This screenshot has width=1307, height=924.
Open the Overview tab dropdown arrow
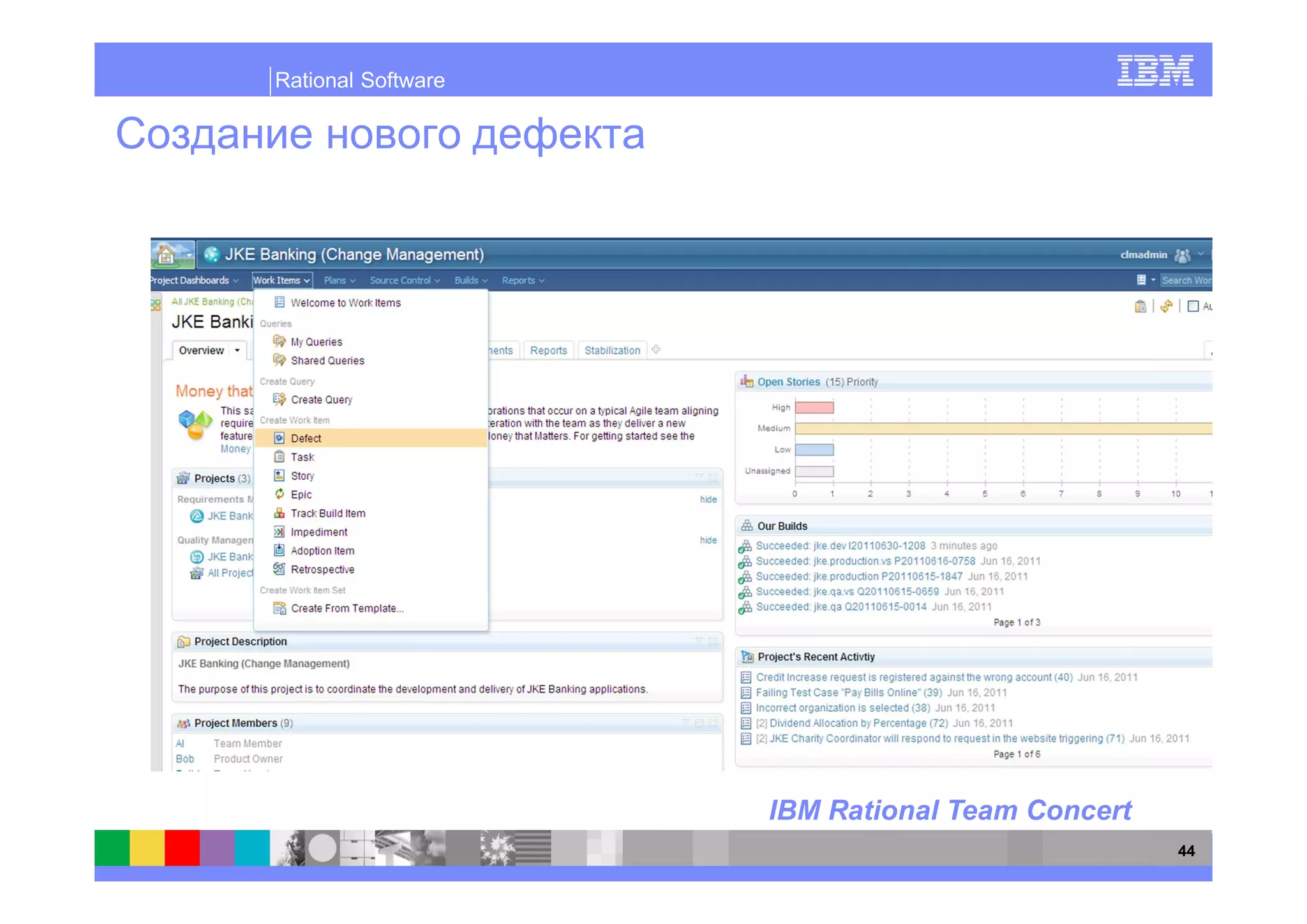click(237, 350)
